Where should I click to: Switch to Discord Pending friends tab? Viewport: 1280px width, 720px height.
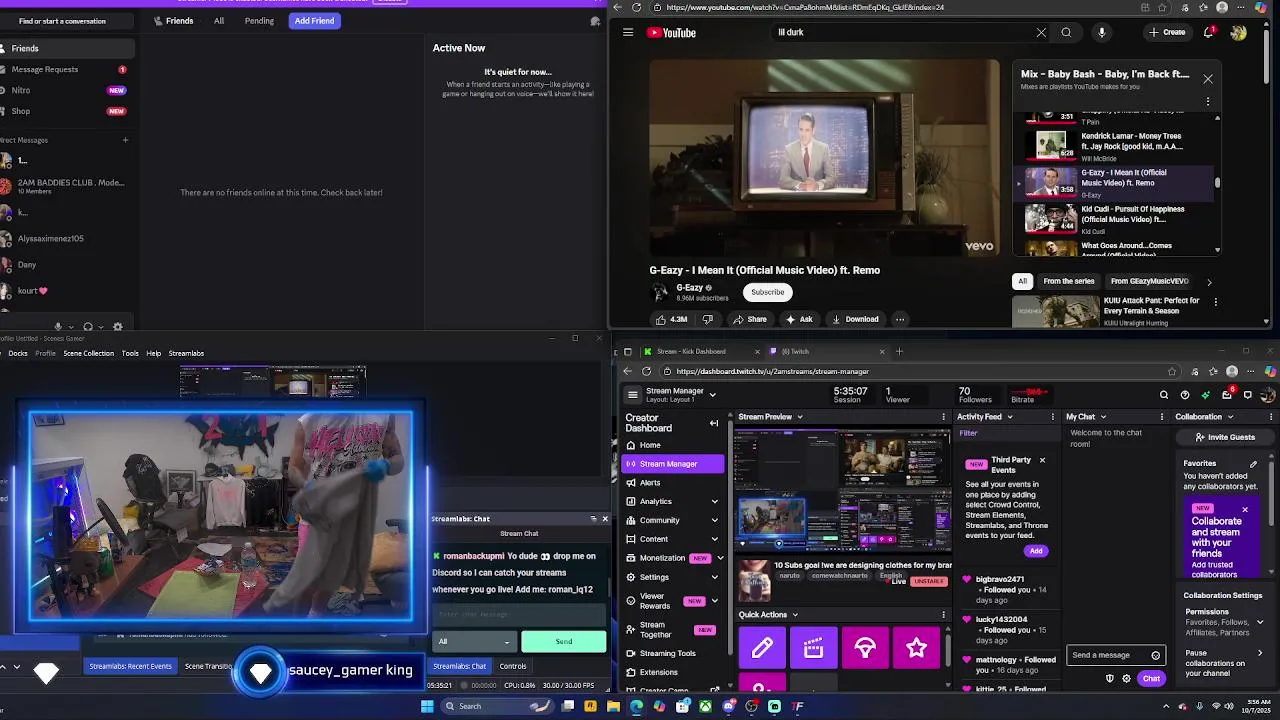[259, 20]
